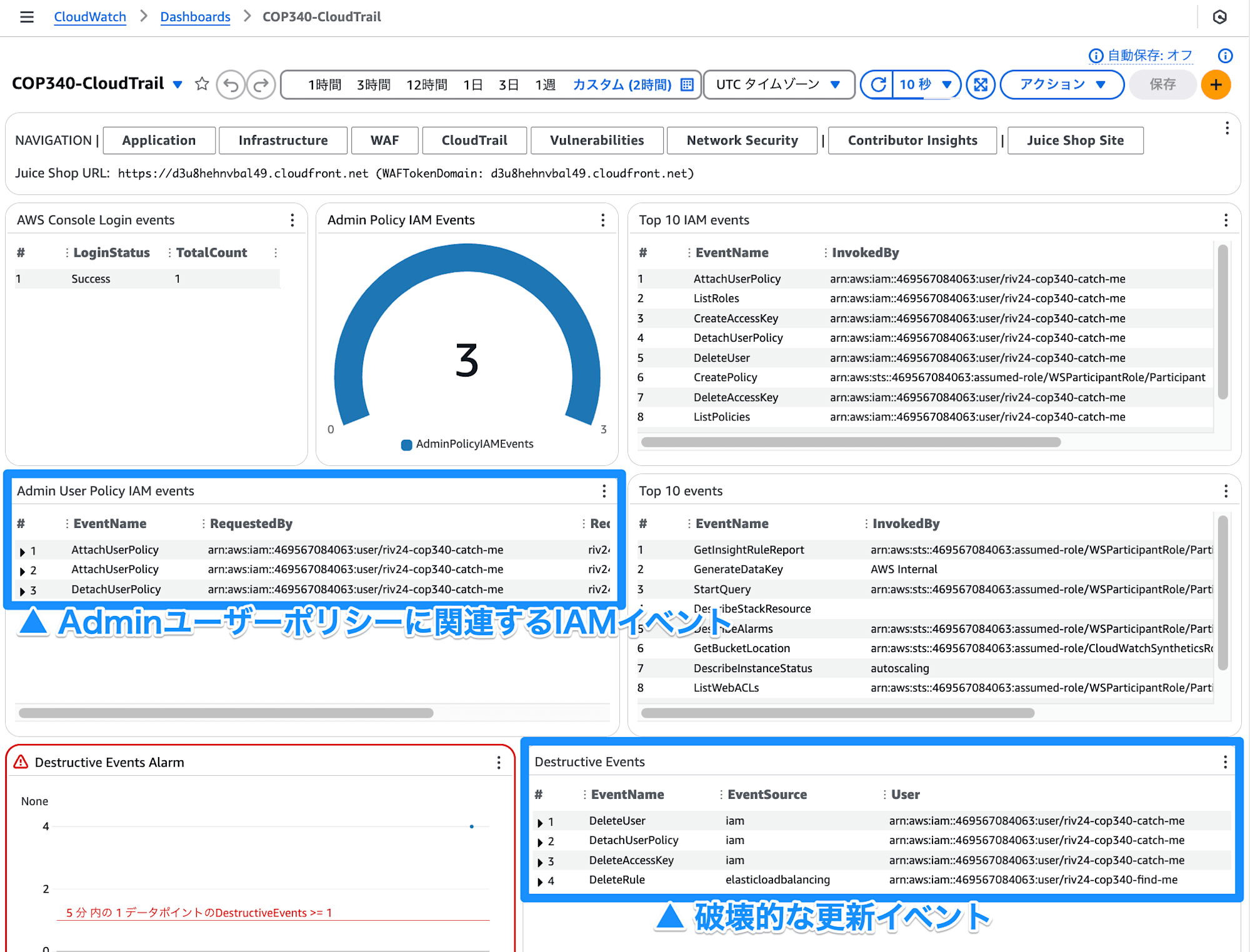The width and height of the screenshot is (1250, 952).
Task: Click the CreateAccessKey event row
Action: pos(924,319)
